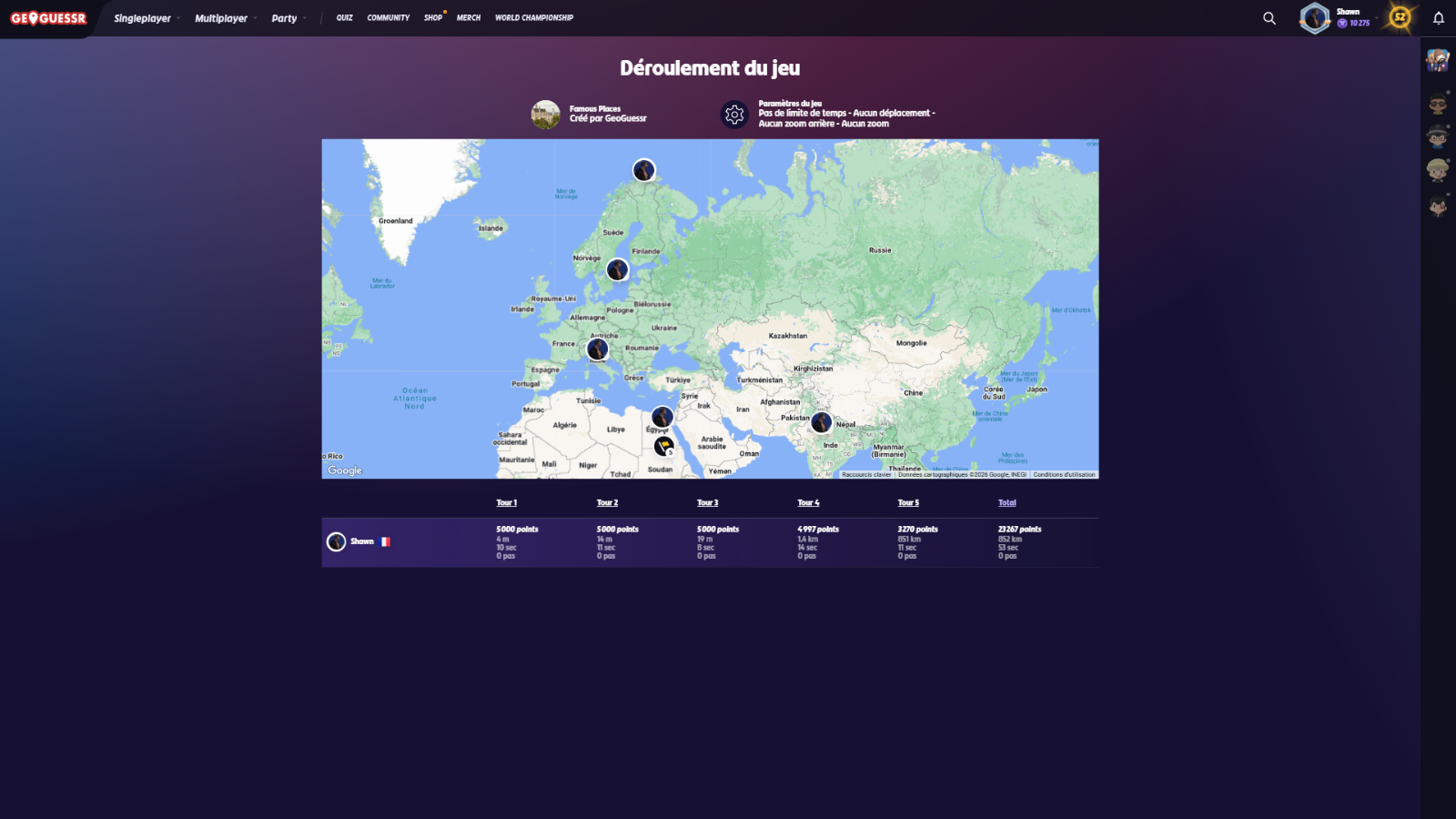Click the map marker over Sweden
This screenshot has height=819, width=1456.
617,270
